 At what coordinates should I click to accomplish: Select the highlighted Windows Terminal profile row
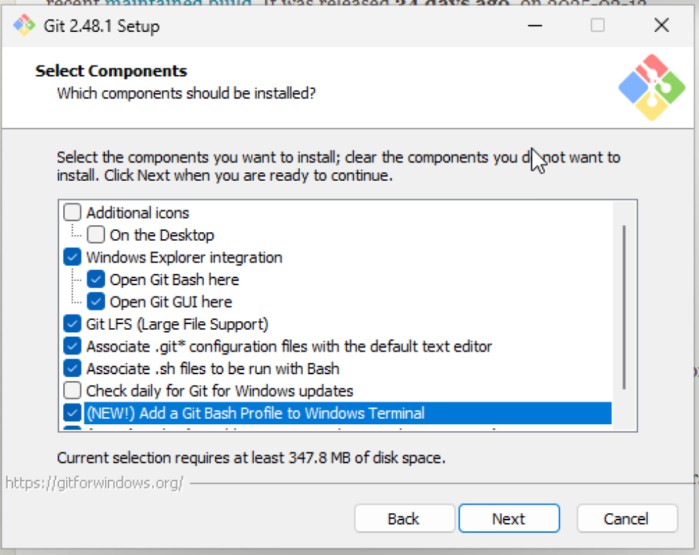(348, 413)
